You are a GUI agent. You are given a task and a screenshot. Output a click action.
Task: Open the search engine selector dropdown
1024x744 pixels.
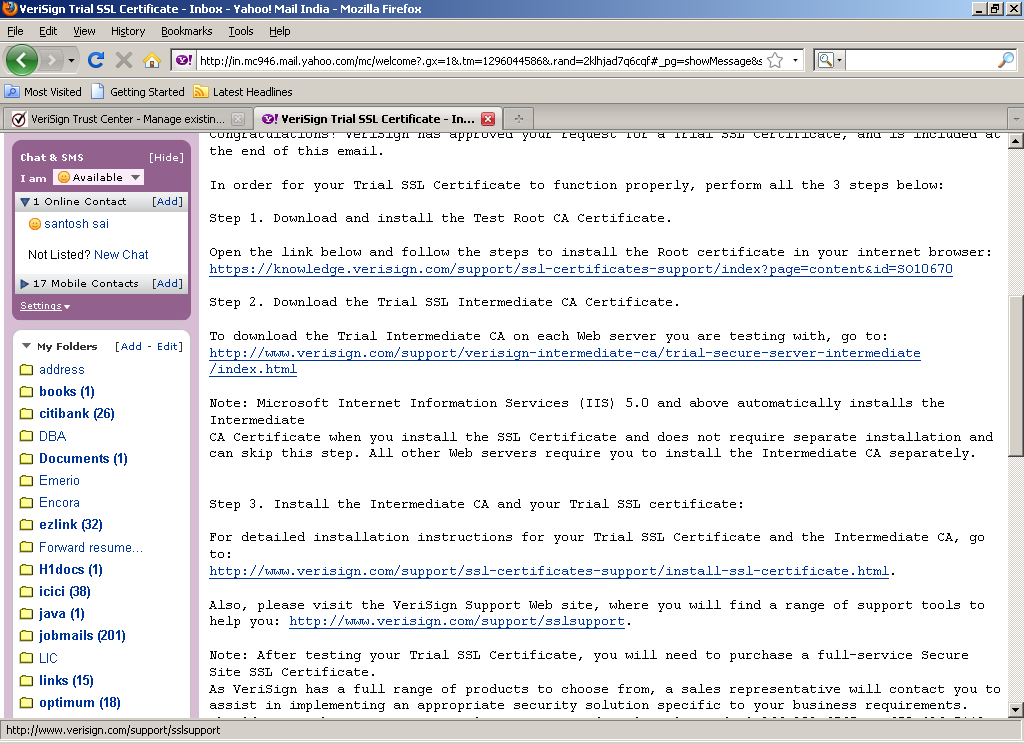coord(830,61)
